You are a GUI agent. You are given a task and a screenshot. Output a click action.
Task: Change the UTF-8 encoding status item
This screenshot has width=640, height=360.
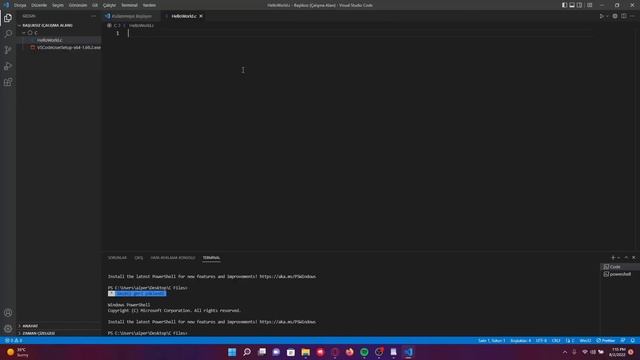pyautogui.click(x=541, y=340)
